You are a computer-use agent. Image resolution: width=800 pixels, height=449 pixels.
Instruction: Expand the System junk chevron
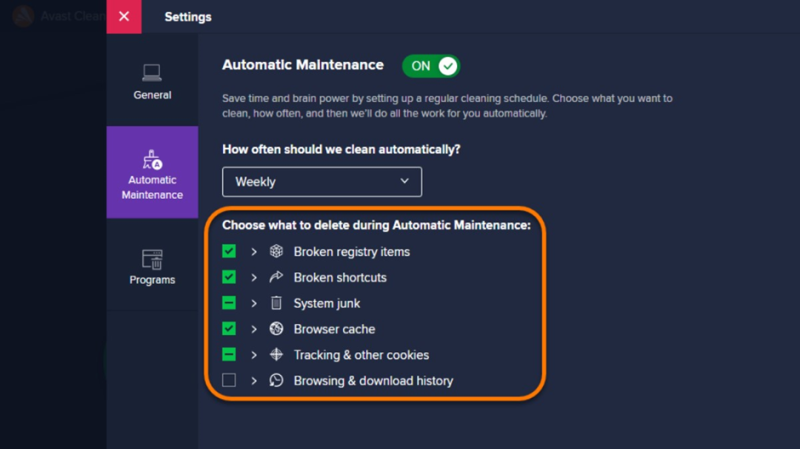[x=254, y=303]
